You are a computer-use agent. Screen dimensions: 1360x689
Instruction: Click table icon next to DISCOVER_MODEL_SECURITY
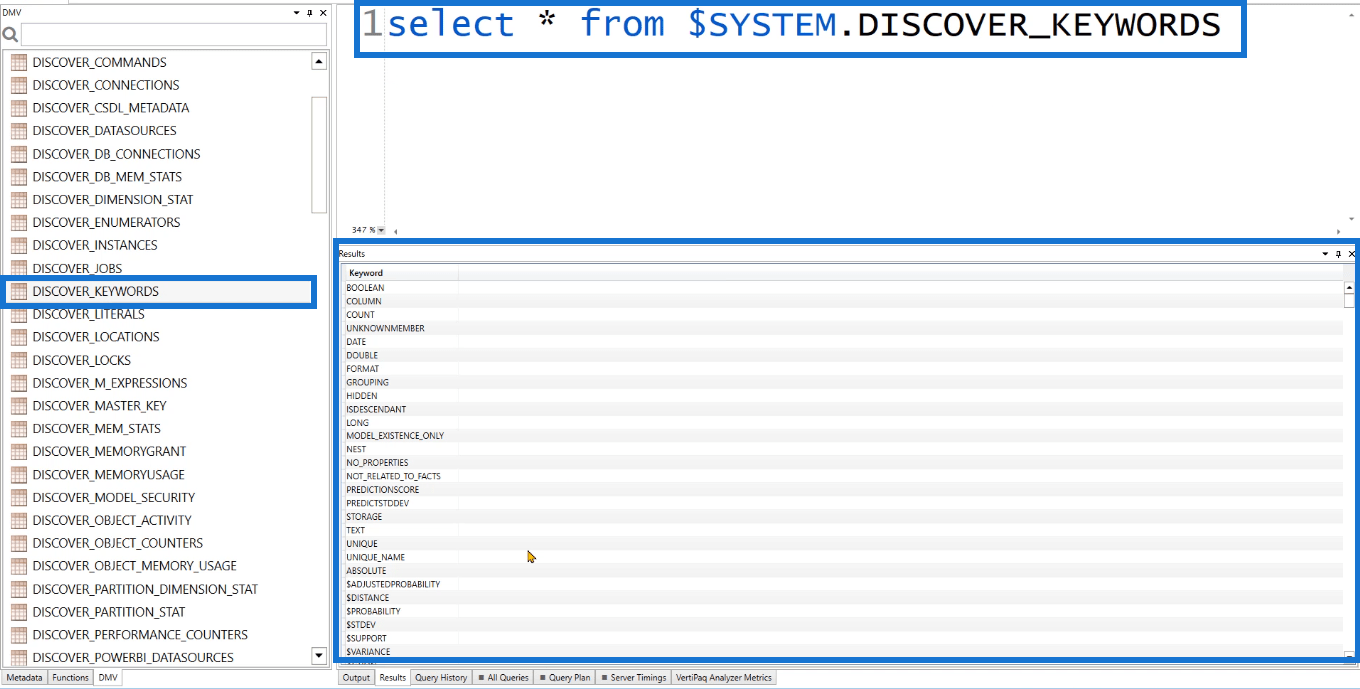coord(19,497)
